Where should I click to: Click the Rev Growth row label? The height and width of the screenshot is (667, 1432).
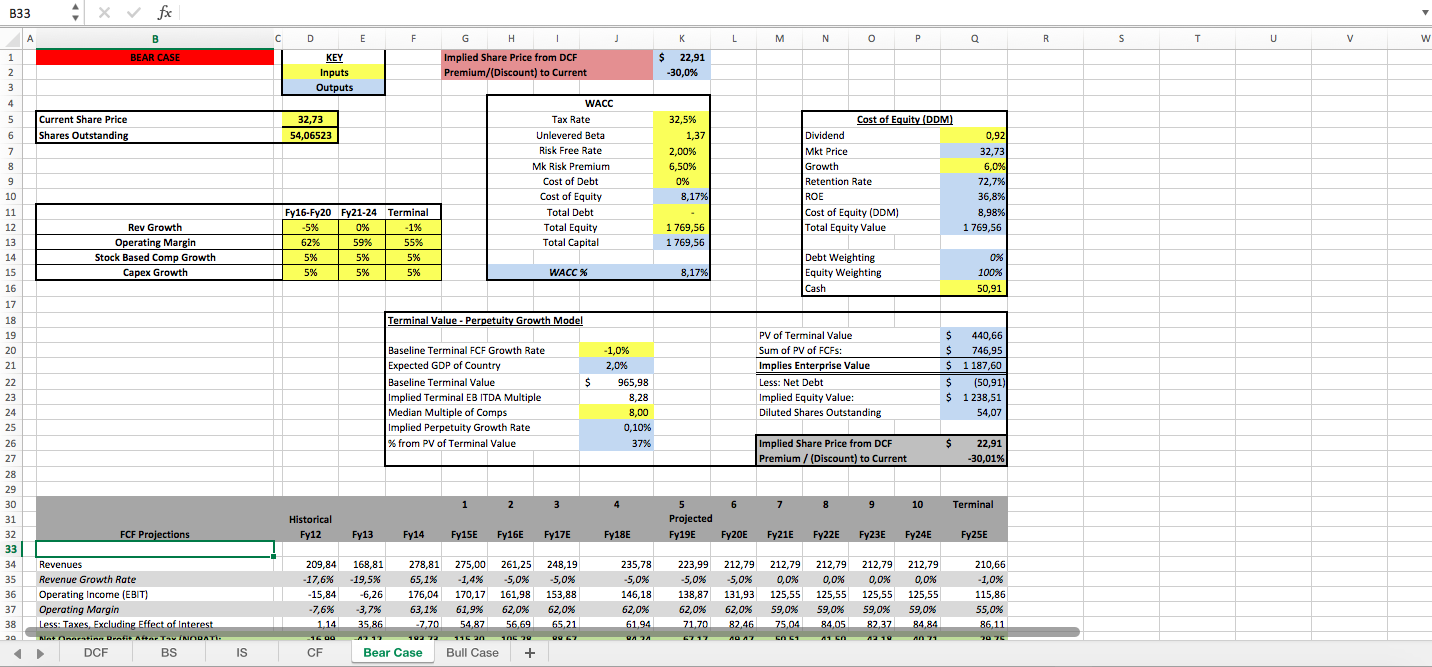155,227
